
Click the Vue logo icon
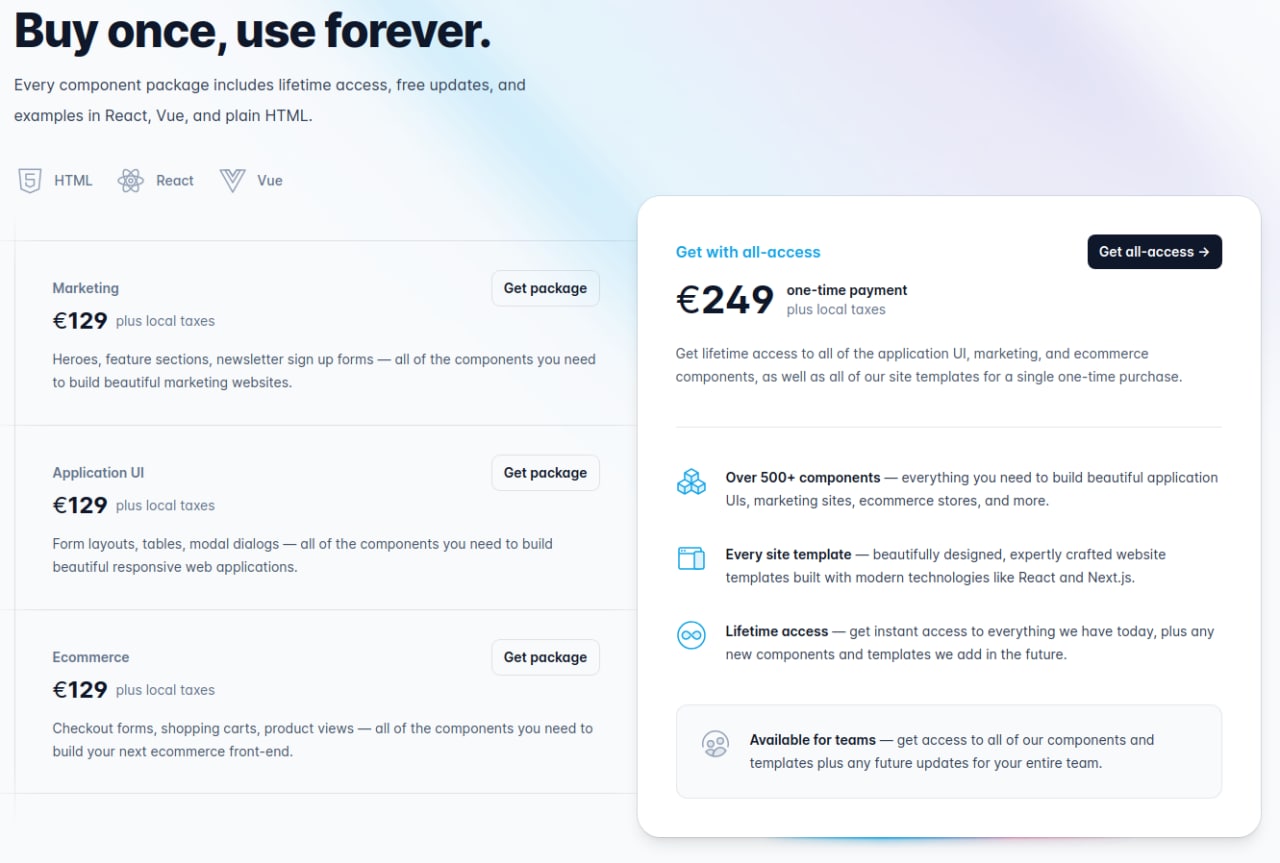tap(232, 181)
